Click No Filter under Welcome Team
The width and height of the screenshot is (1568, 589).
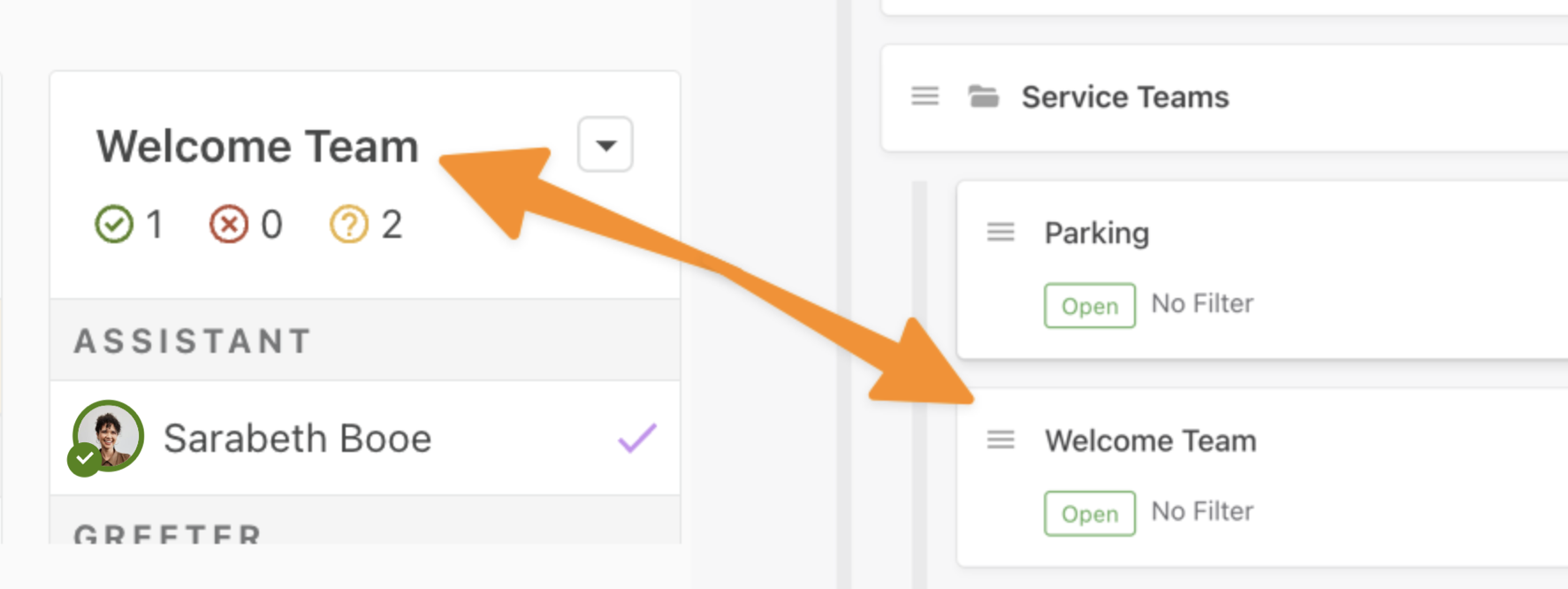point(1202,511)
